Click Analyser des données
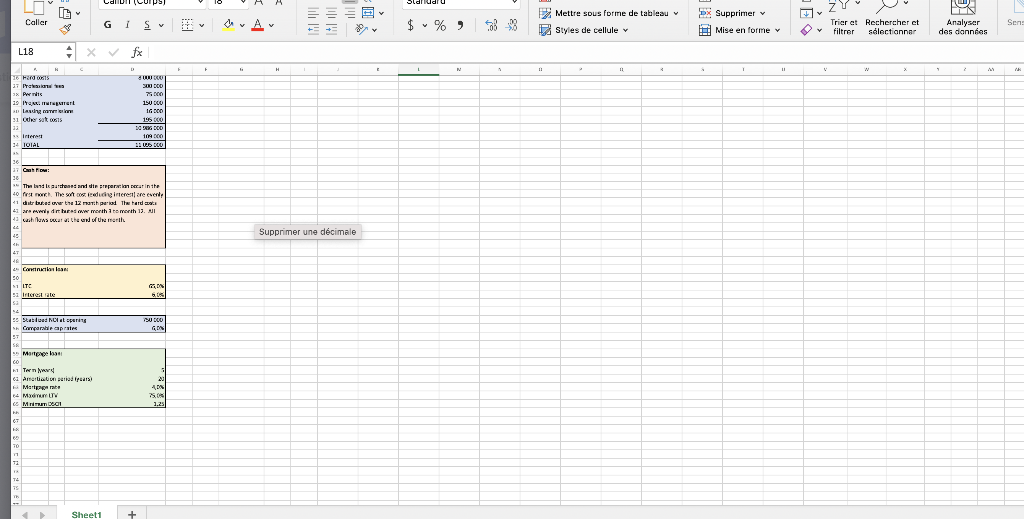The width and height of the screenshot is (1024, 519). [x=963, y=18]
